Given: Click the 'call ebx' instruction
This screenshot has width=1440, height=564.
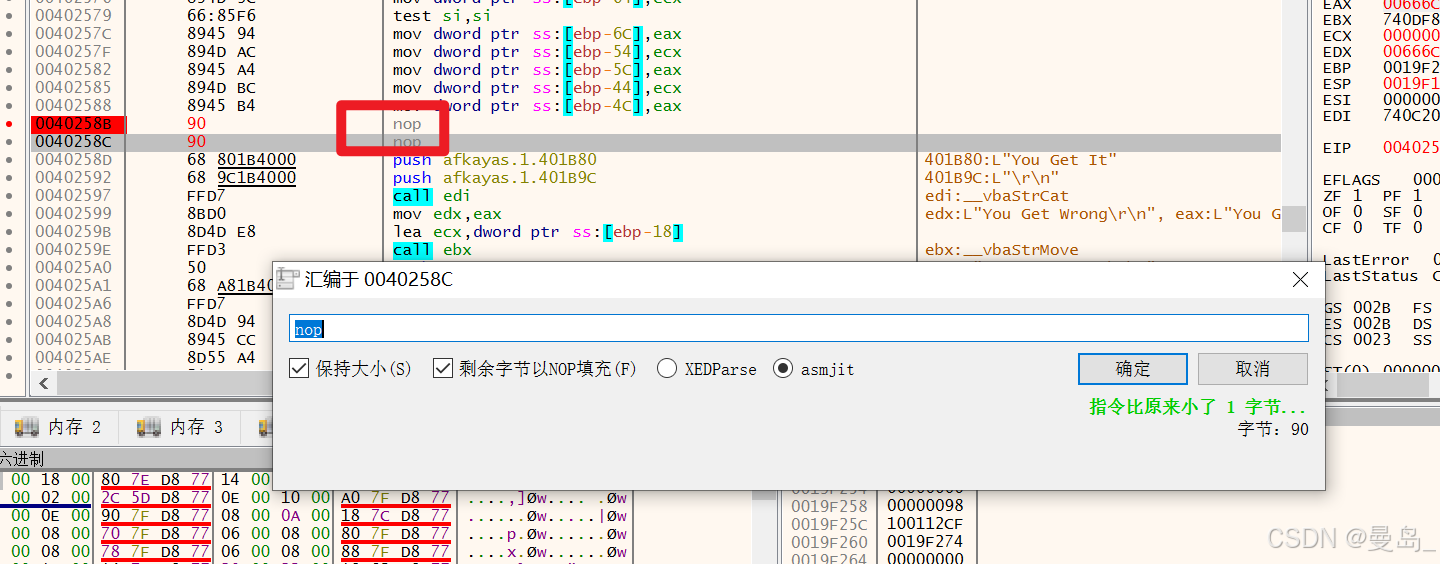Looking at the screenshot, I should point(430,250).
